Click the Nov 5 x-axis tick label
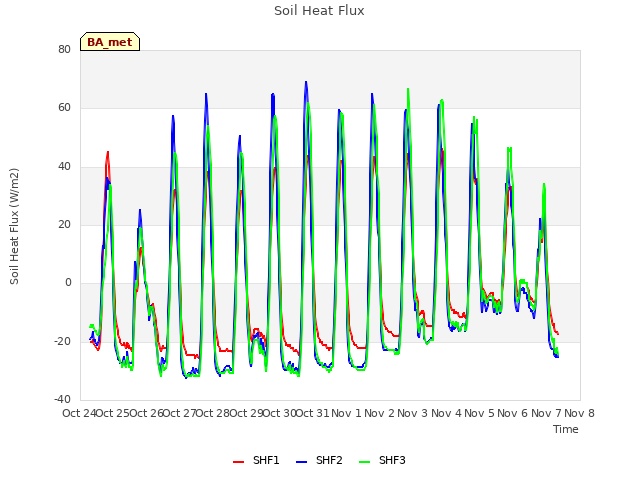This screenshot has height=480, width=640. click(480, 413)
